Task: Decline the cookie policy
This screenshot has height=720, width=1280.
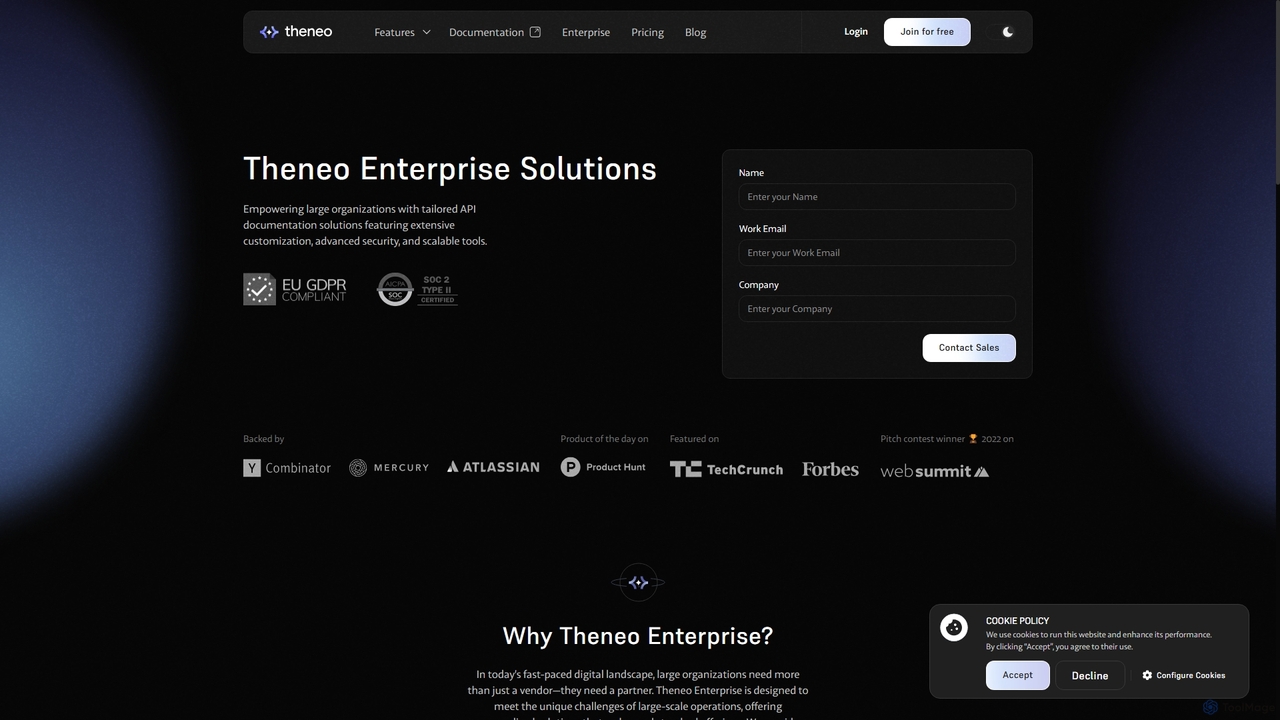Action: [1090, 675]
